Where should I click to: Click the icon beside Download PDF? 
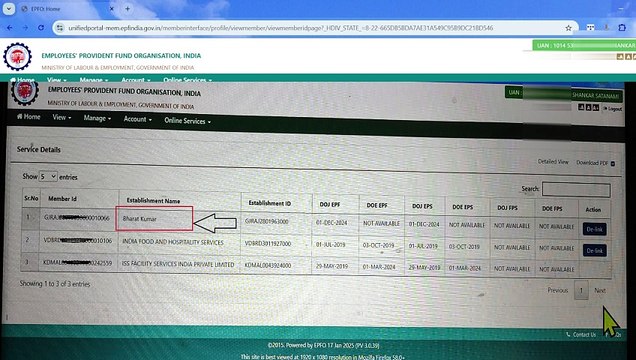613,163
